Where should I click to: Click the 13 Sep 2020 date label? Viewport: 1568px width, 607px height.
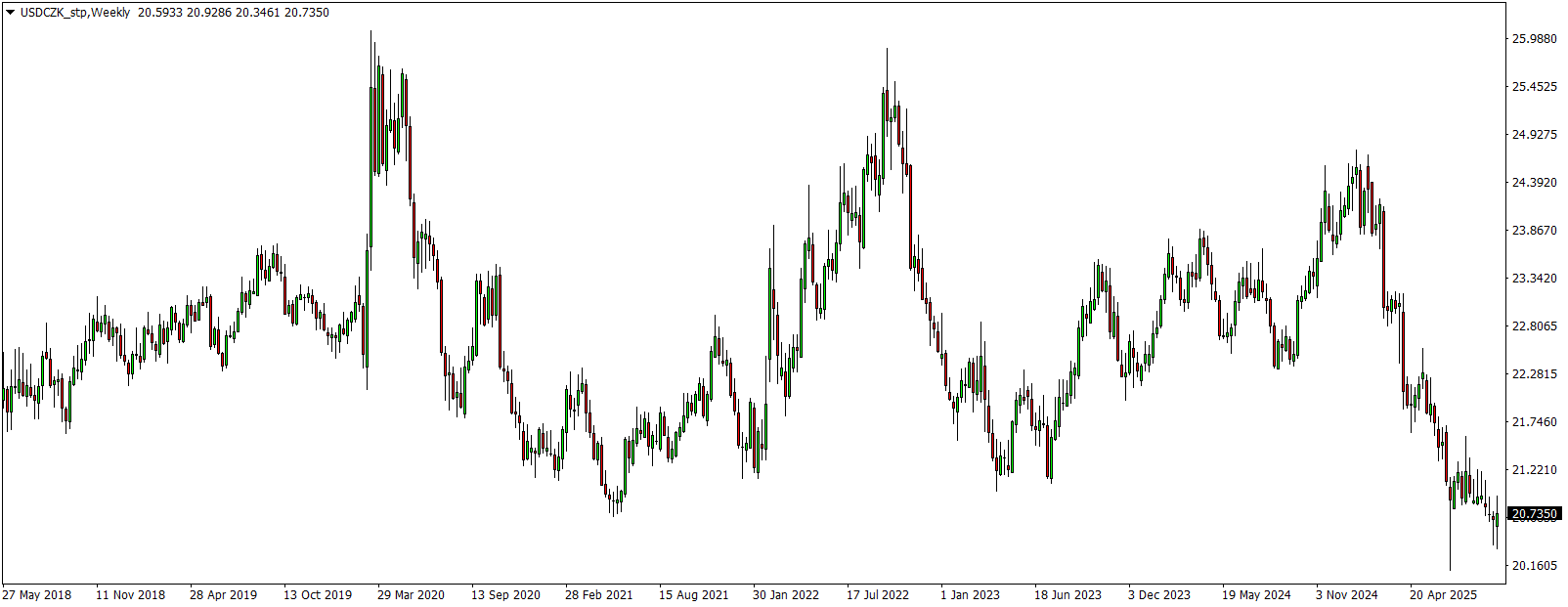(505, 595)
